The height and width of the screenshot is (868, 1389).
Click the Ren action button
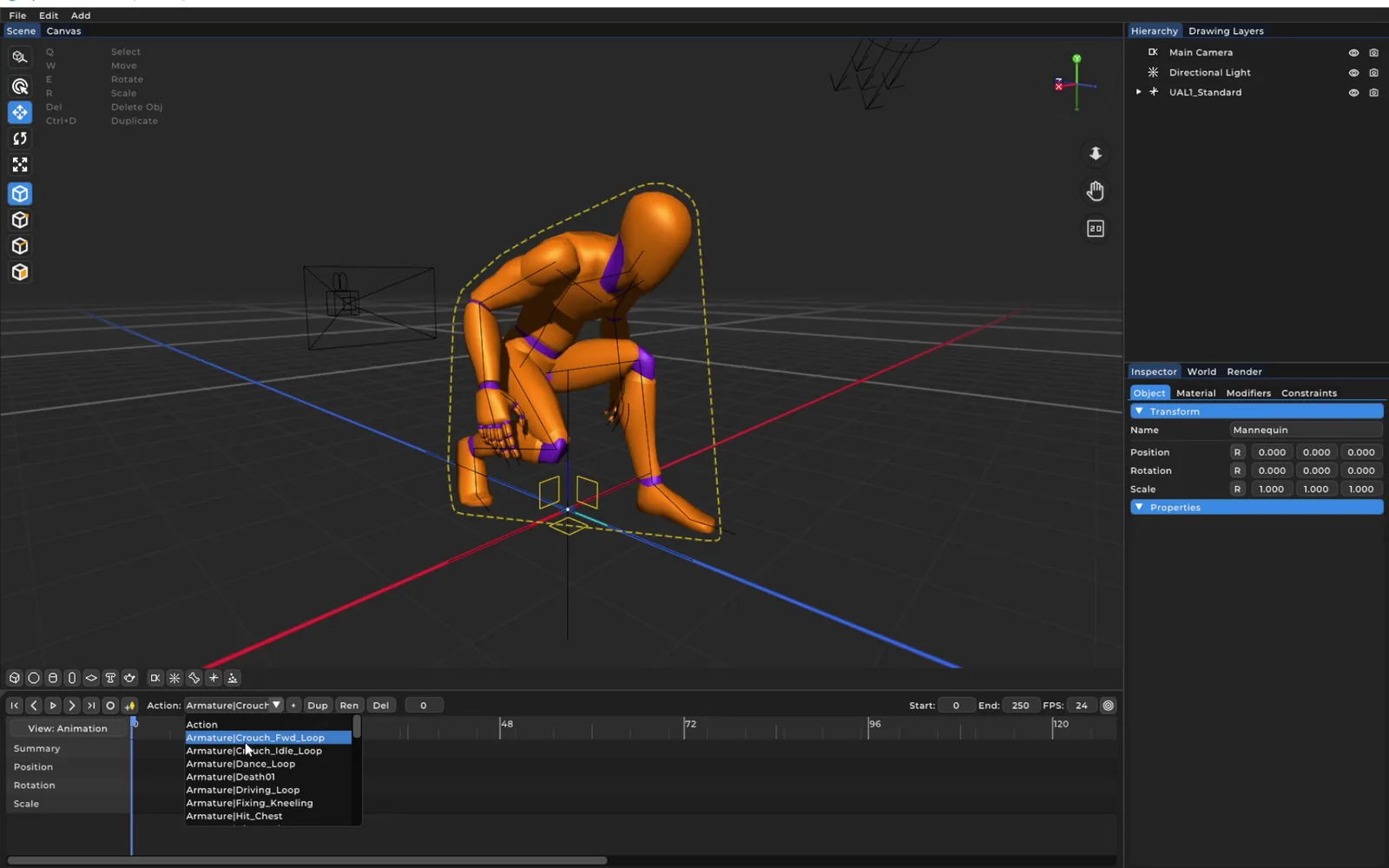[349, 706]
